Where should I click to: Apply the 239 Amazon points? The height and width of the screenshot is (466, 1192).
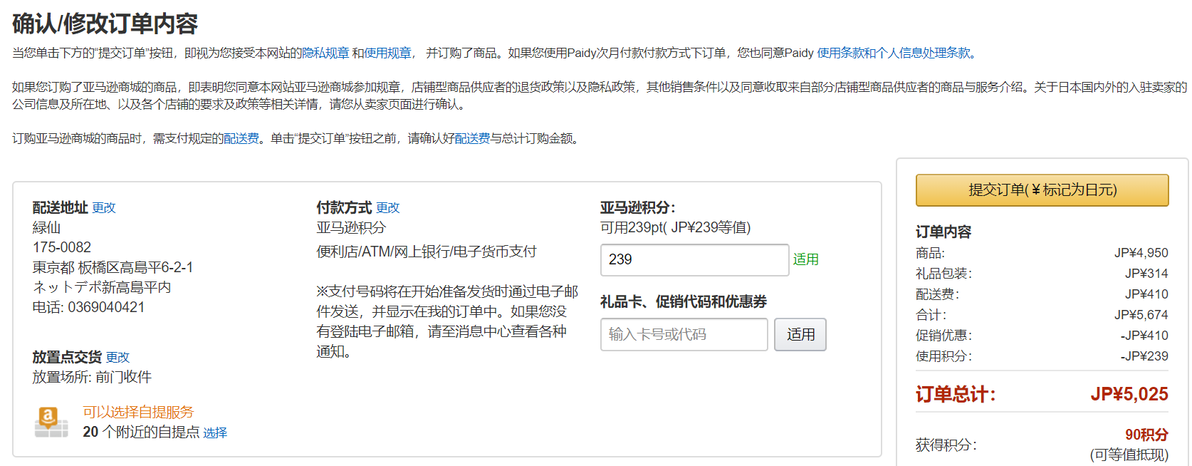[x=806, y=259]
